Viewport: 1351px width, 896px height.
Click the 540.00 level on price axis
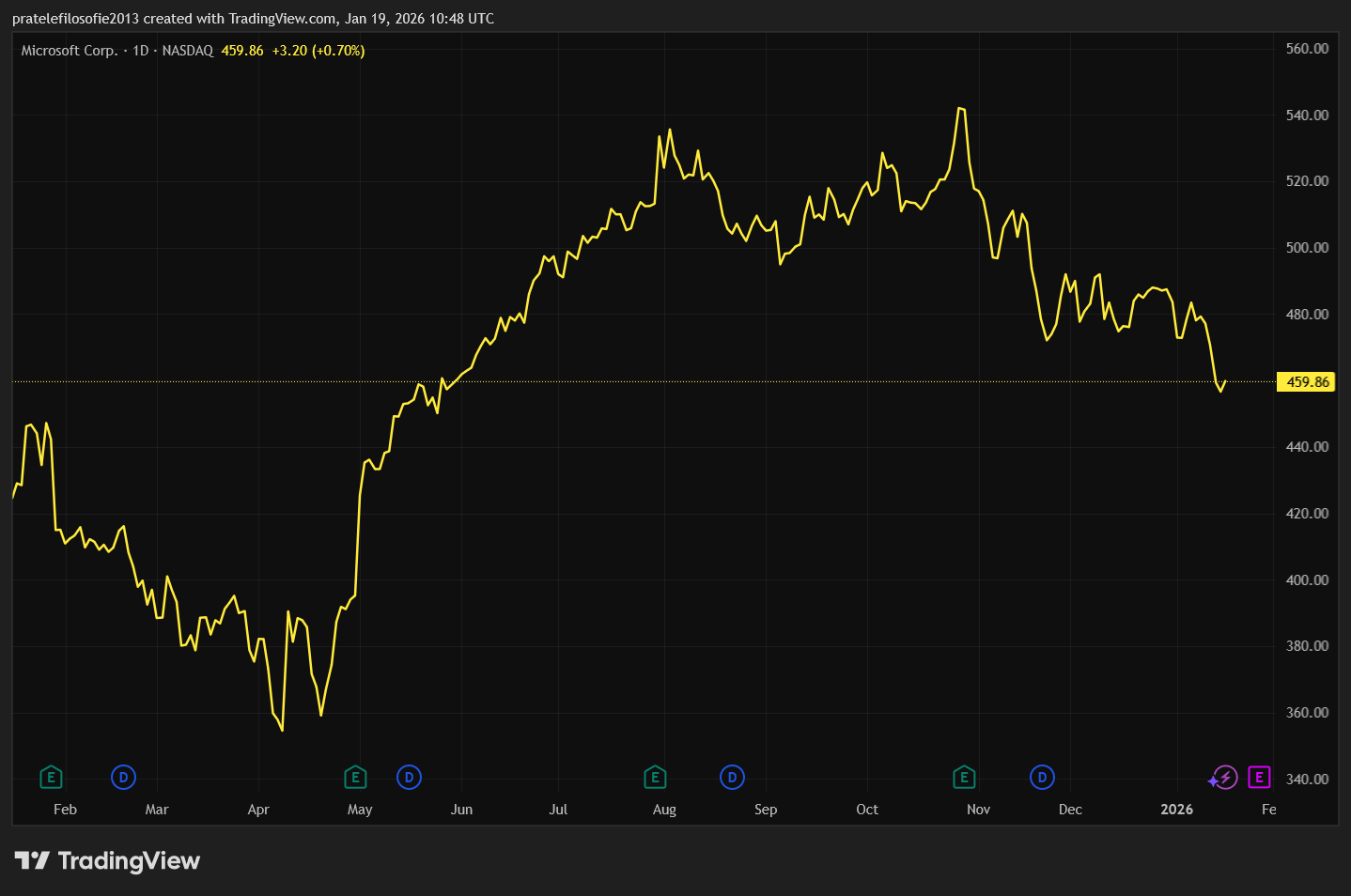tap(1307, 116)
